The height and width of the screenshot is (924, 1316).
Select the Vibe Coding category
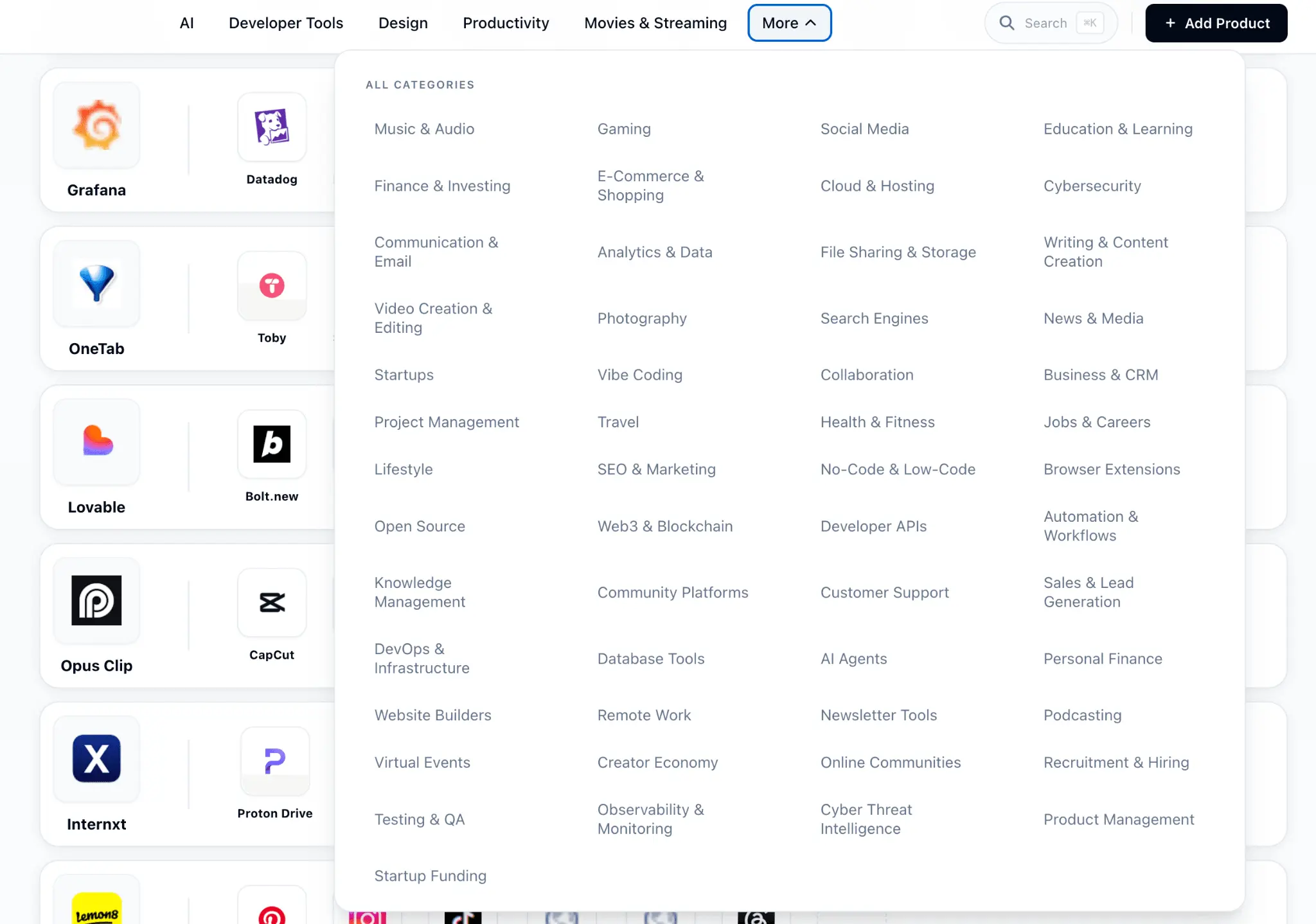tap(639, 375)
